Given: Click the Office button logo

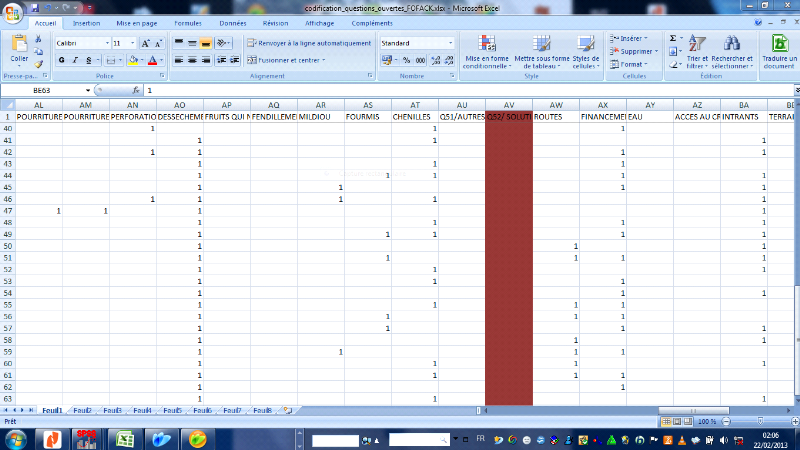Looking at the screenshot, I should tap(12, 12).
